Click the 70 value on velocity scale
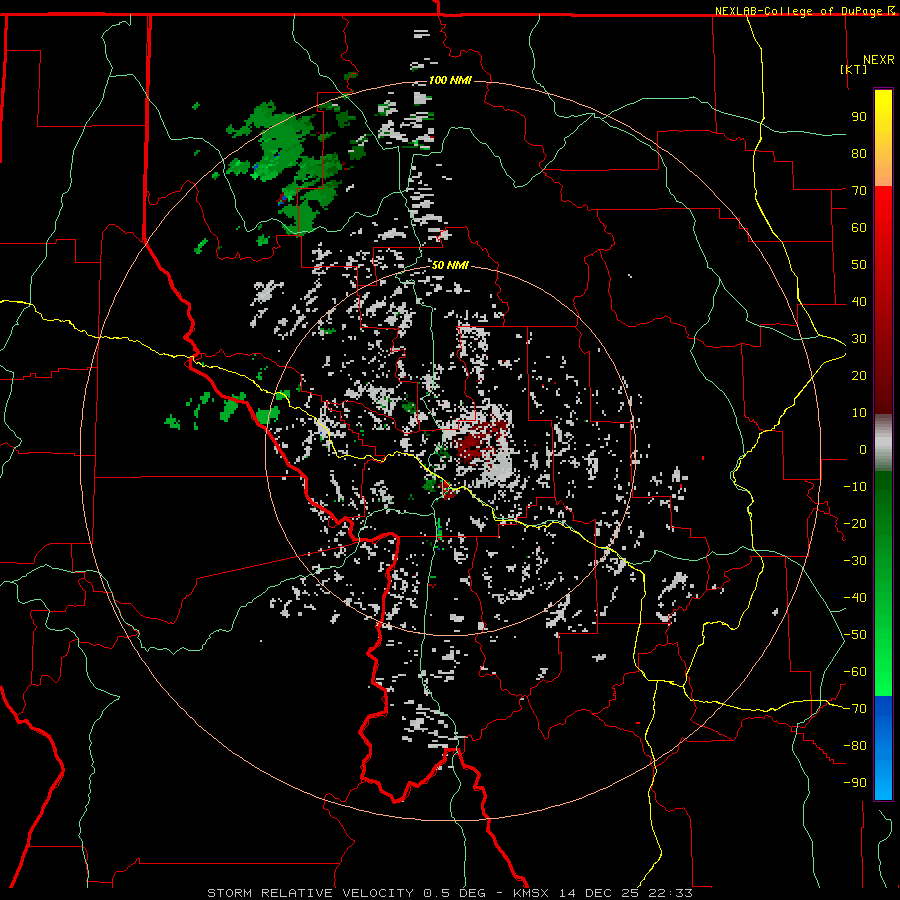This screenshot has height=900, width=900. [x=859, y=191]
